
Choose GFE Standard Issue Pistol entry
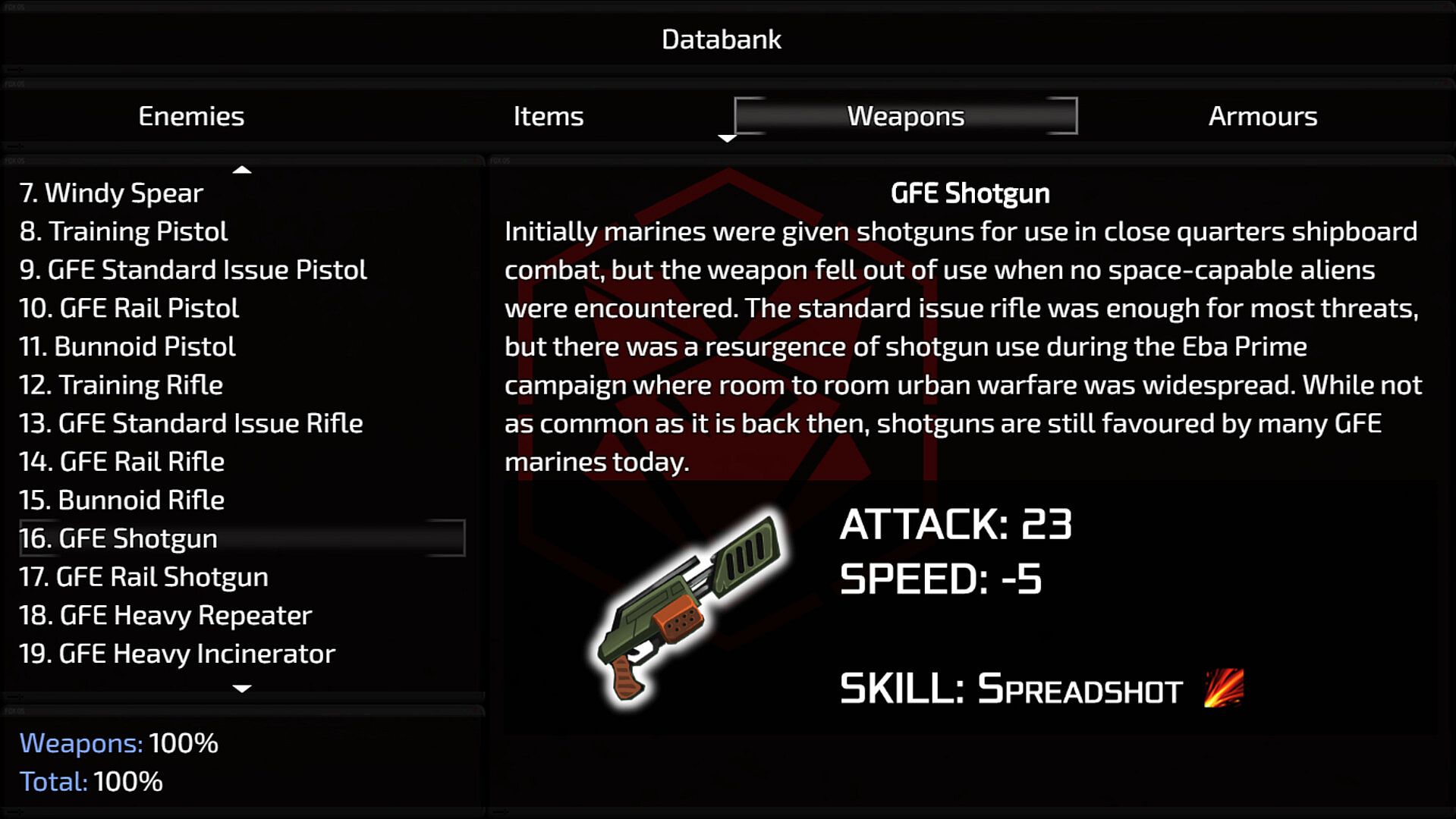(193, 270)
